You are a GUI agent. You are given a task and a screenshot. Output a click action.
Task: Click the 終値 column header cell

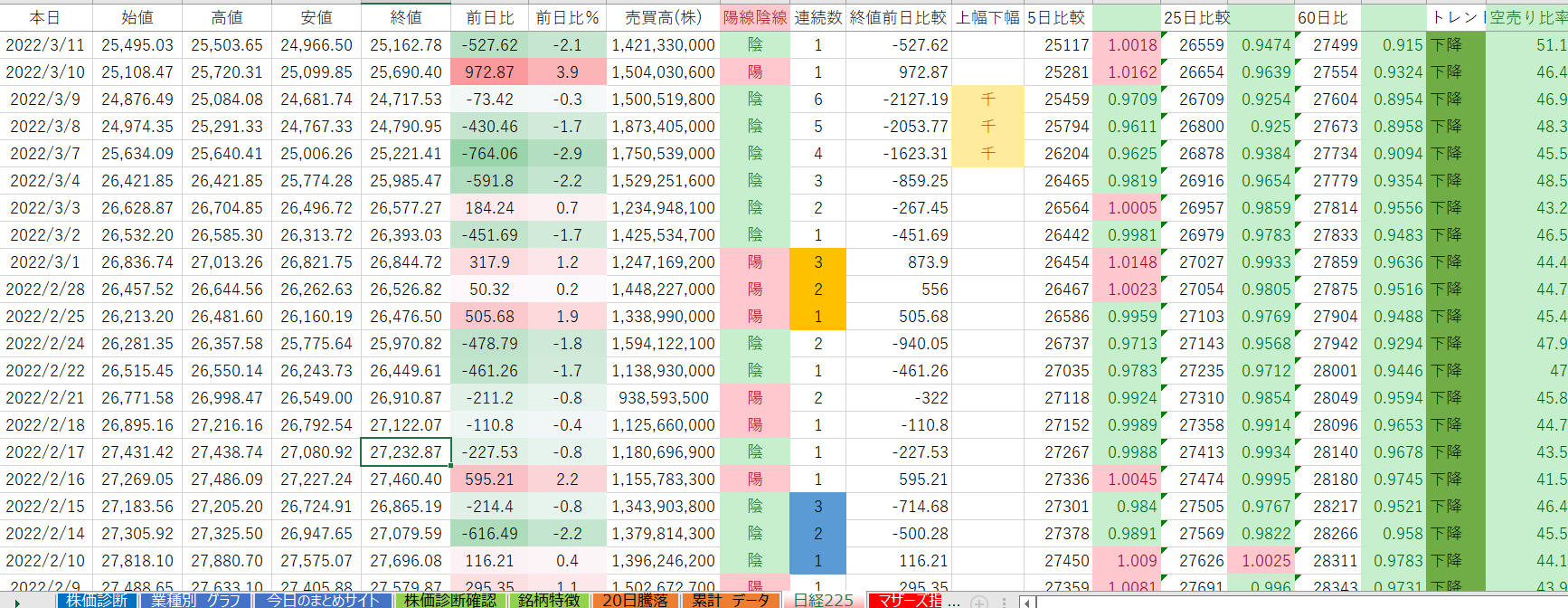click(x=406, y=17)
